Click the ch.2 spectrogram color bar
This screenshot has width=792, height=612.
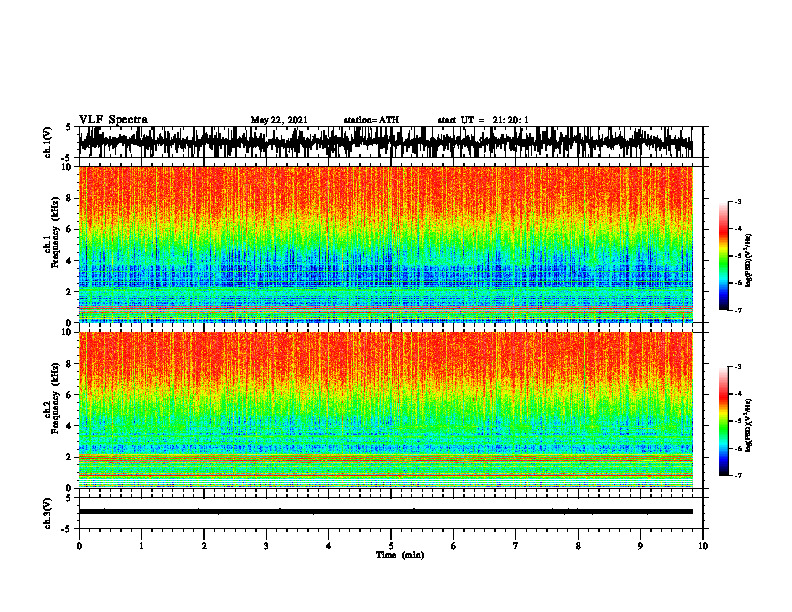click(723, 421)
